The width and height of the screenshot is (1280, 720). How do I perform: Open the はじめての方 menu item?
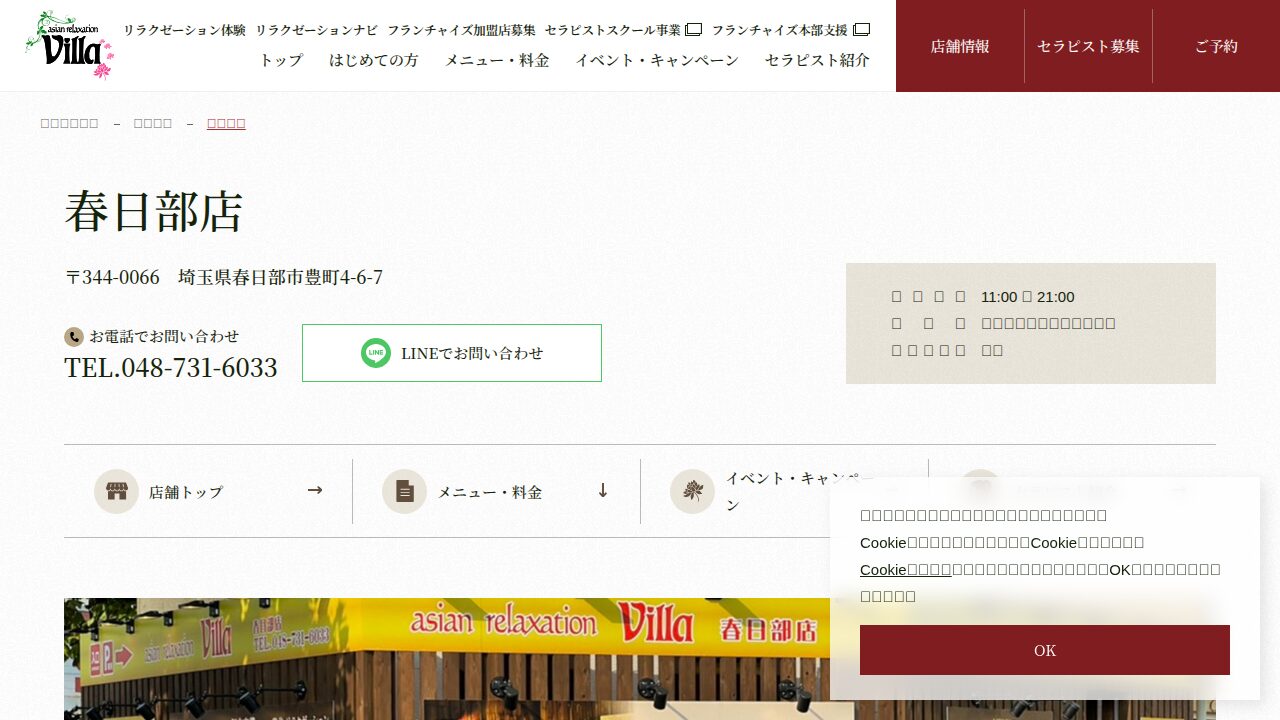coord(374,60)
